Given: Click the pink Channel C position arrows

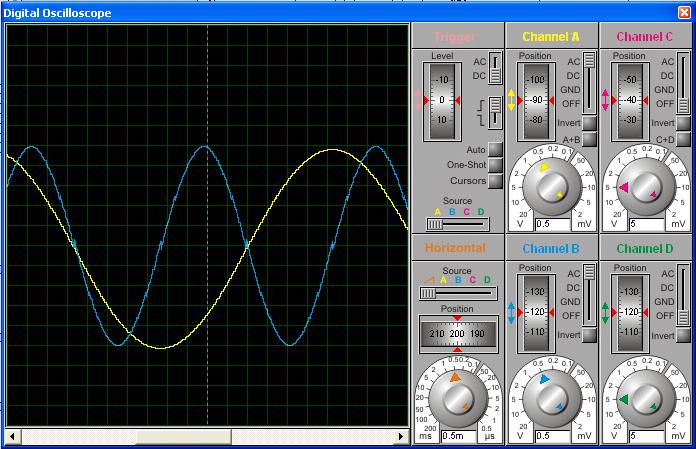Looking at the screenshot, I should click(x=605, y=100).
